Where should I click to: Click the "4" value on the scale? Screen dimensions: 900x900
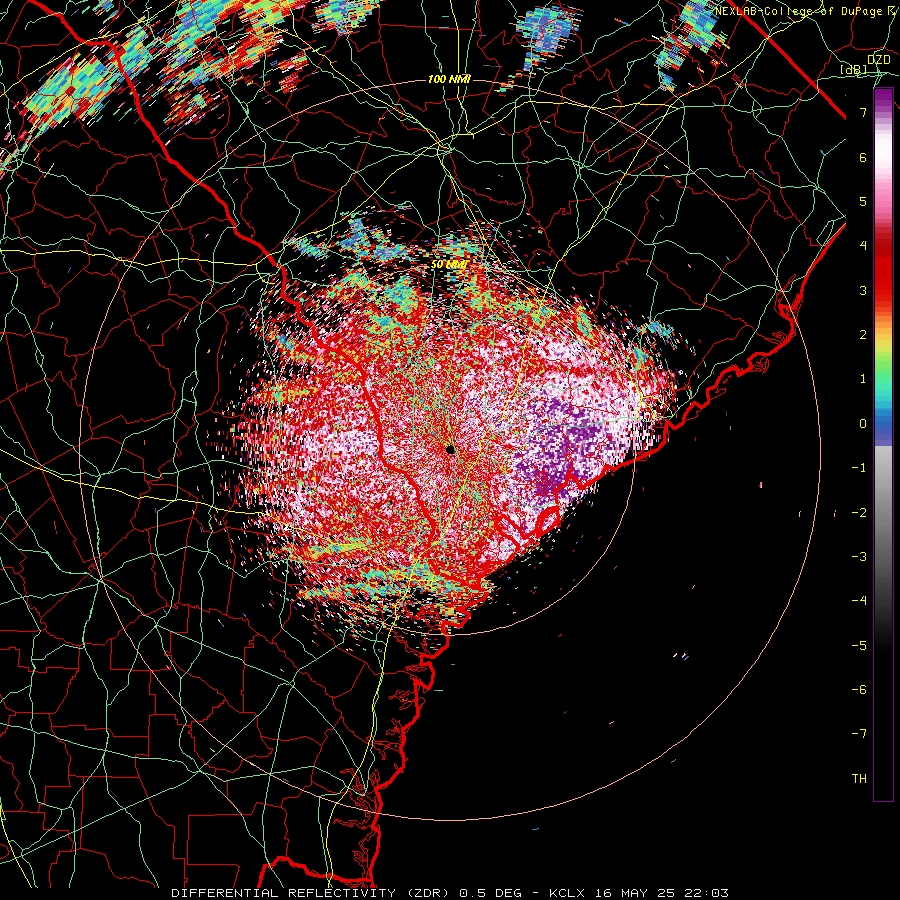(863, 246)
